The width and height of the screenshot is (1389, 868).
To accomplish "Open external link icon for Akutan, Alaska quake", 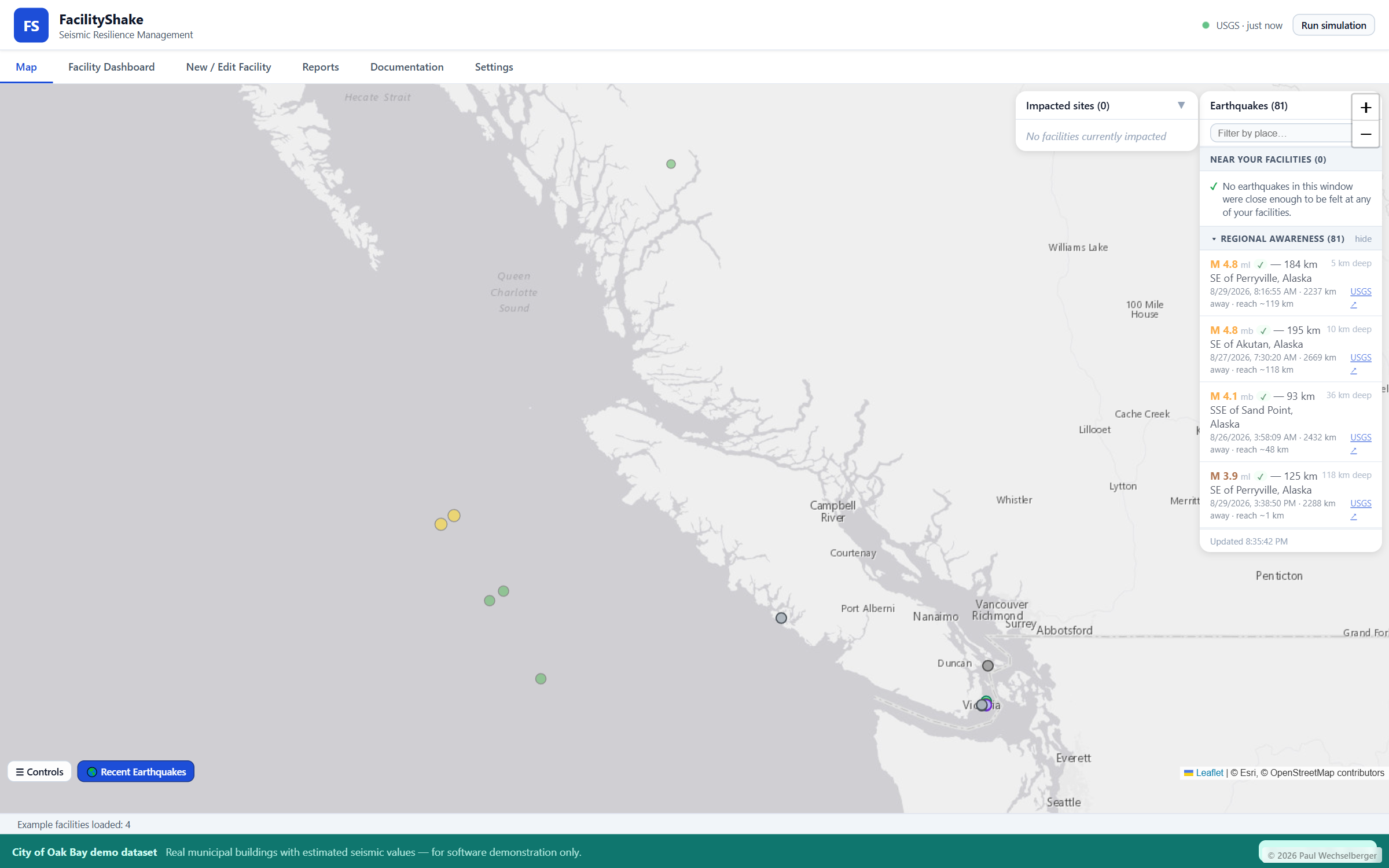I will click(x=1354, y=371).
